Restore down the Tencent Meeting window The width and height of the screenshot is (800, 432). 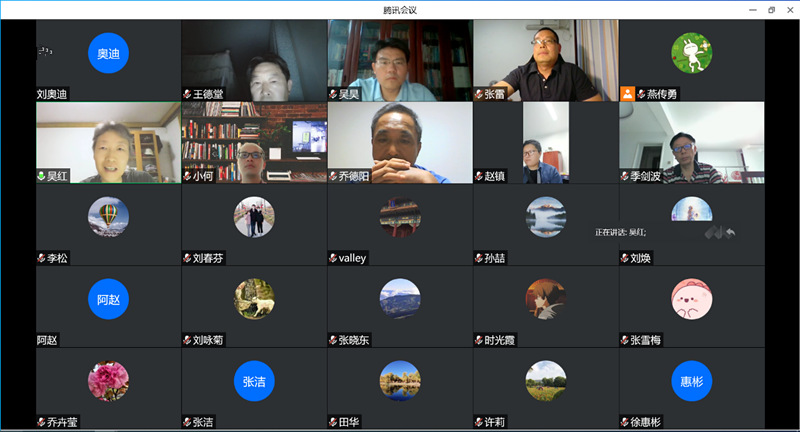771,9
